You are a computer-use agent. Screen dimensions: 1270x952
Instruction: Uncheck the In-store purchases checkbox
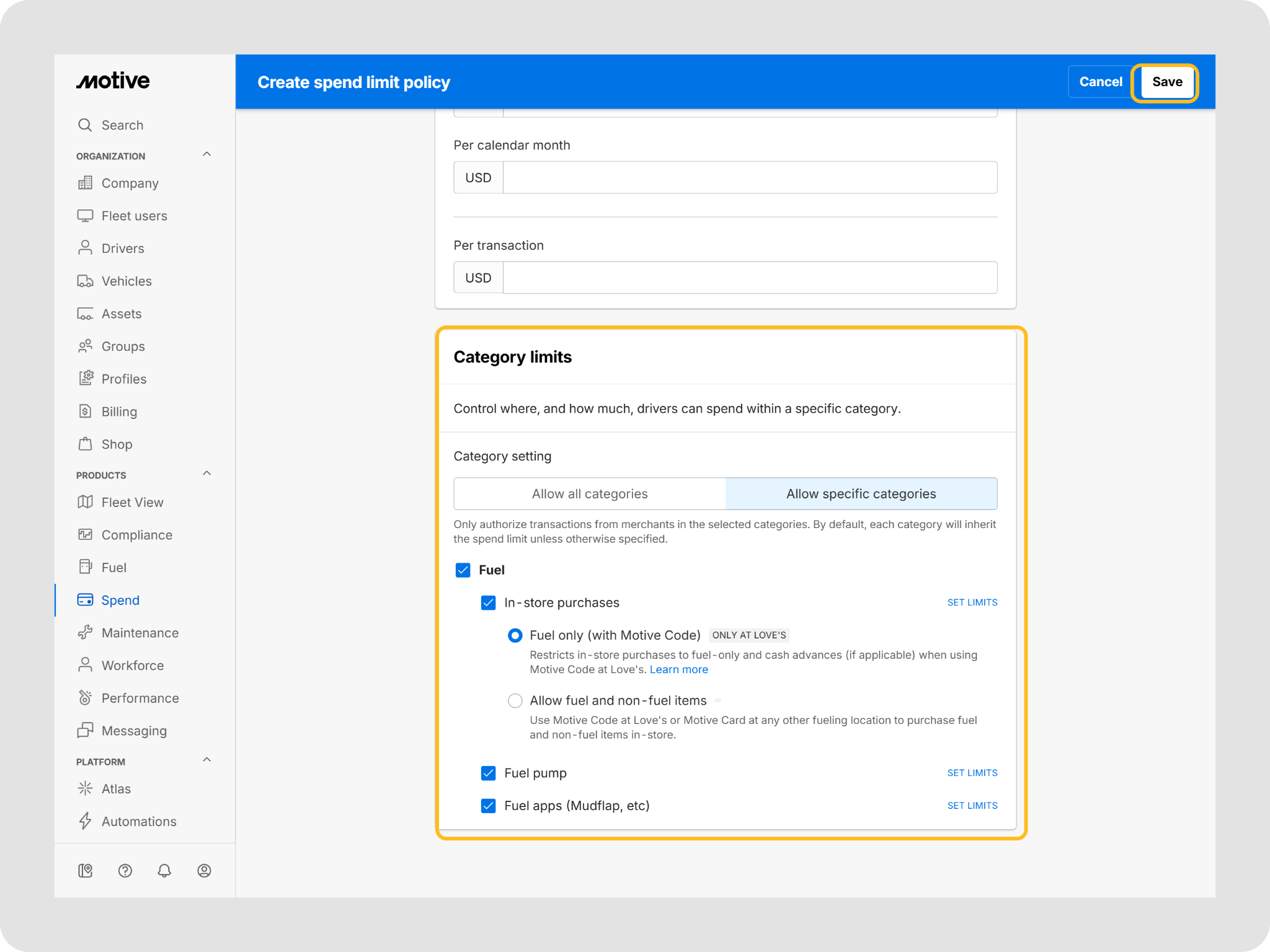(488, 603)
